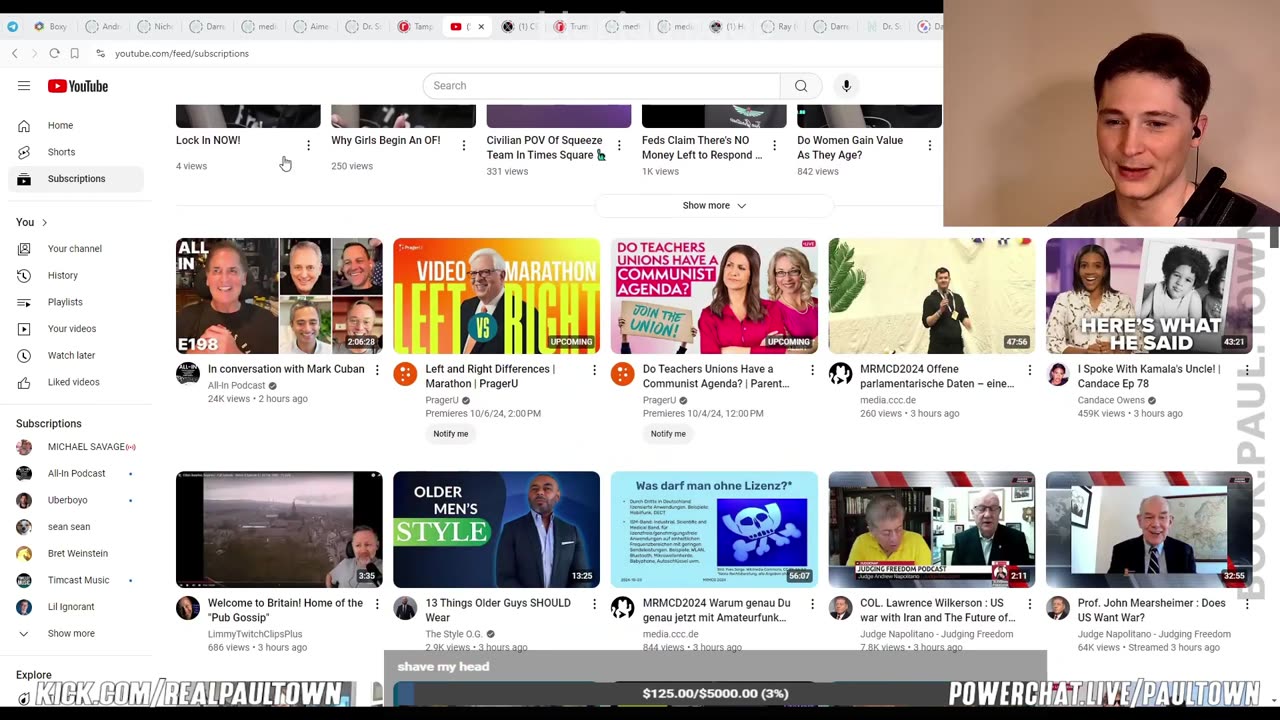1280x720 pixels.
Task: Open options for Prof. John Mearsheimer video
Action: 1246,604
